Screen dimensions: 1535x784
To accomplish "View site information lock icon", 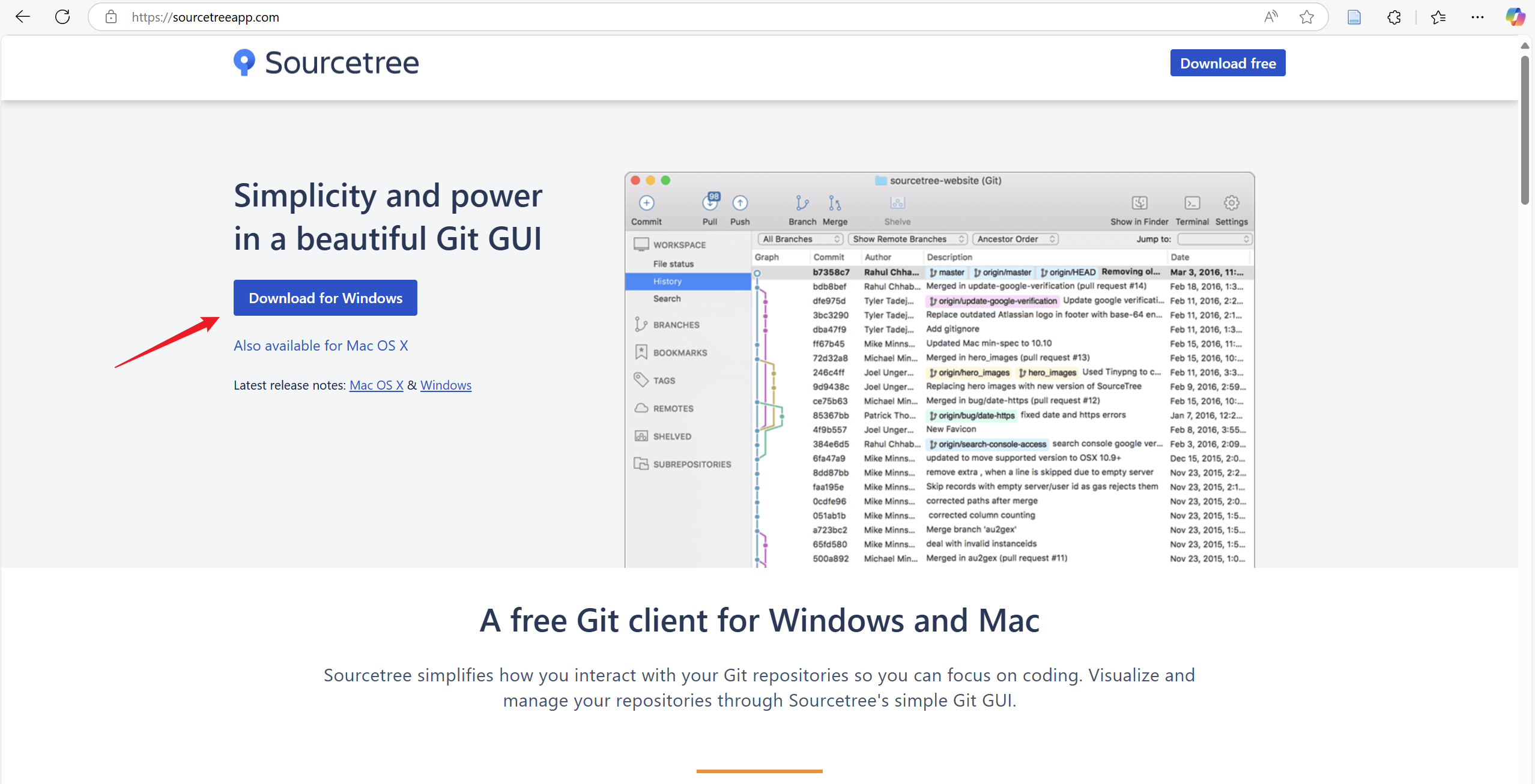I will (111, 17).
